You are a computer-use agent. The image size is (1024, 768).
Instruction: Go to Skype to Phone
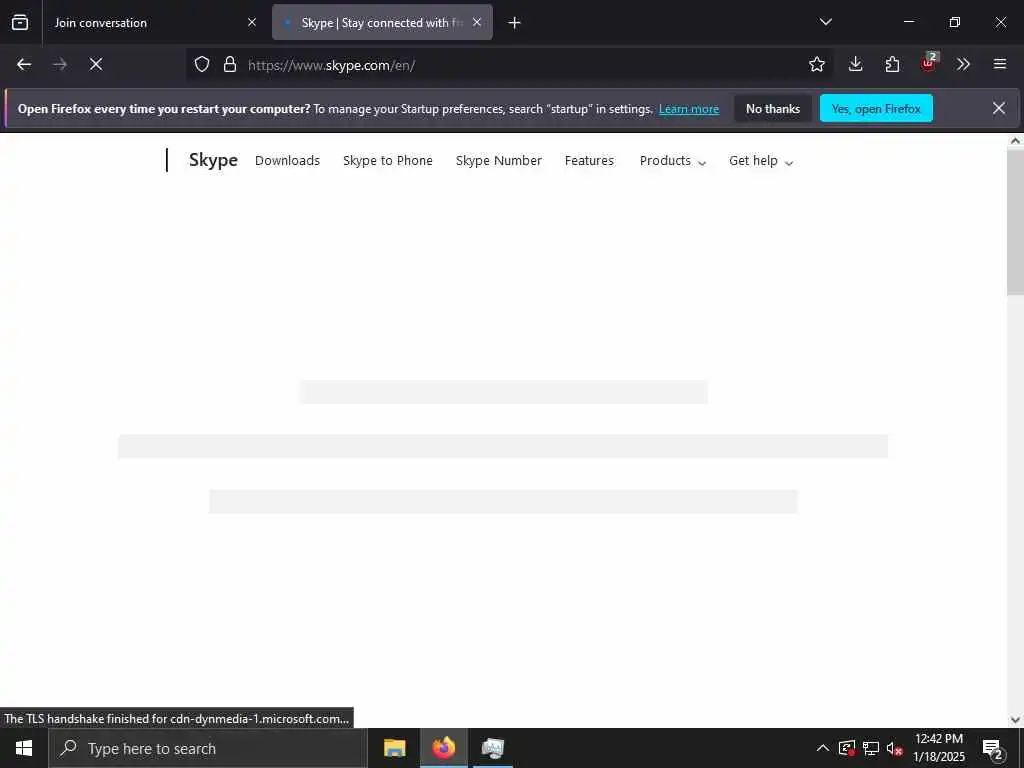point(388,161)
